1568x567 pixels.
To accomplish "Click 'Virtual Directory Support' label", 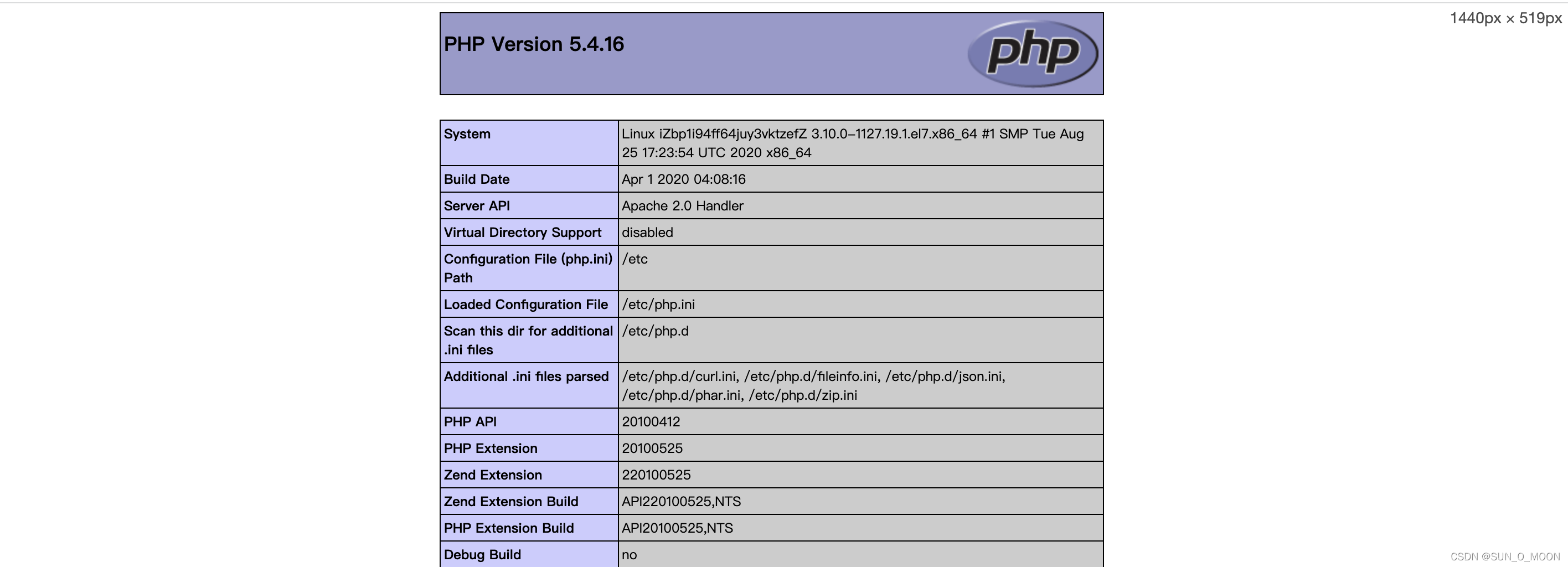I will [522, 233].
